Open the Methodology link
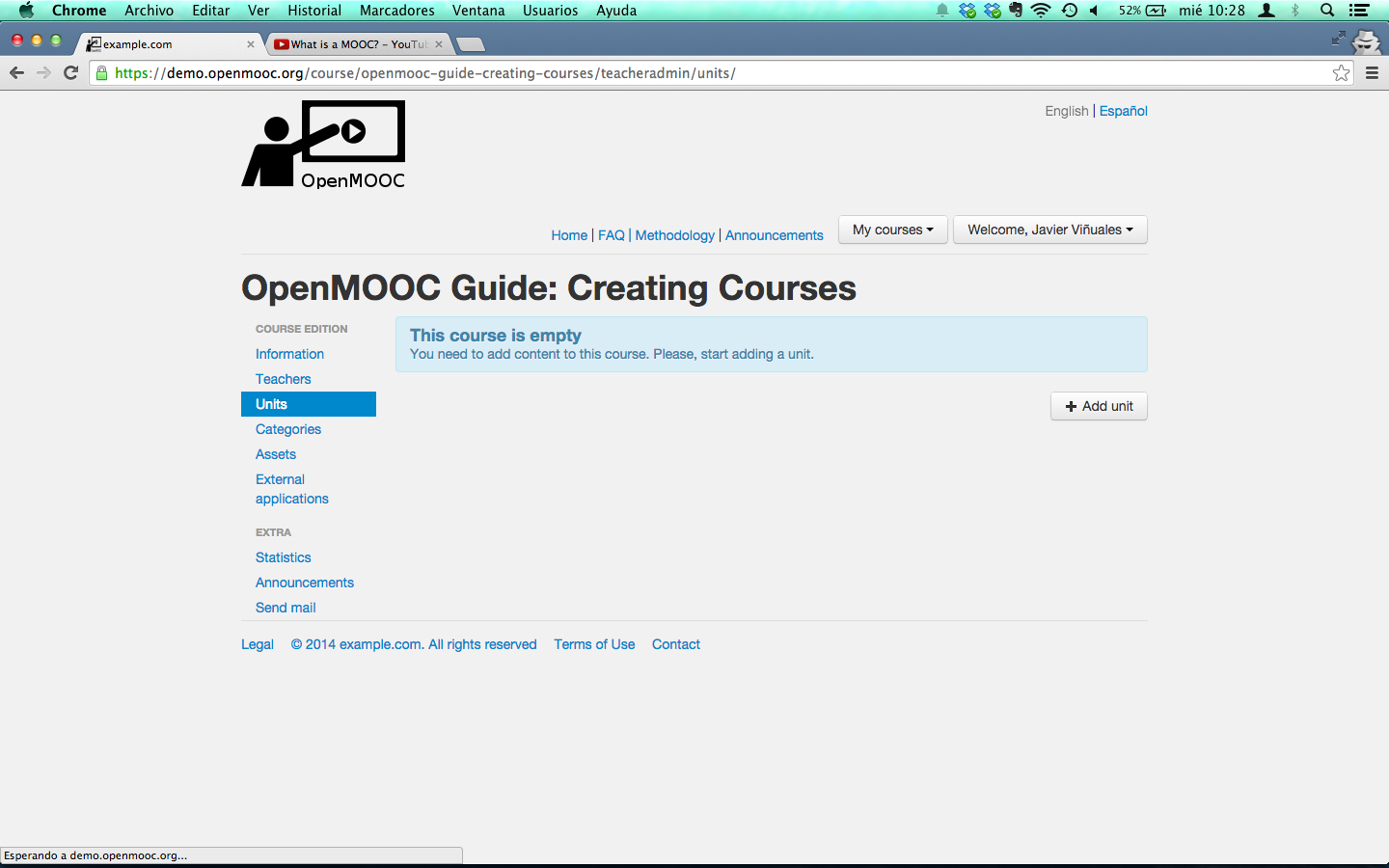 [675, 235]
